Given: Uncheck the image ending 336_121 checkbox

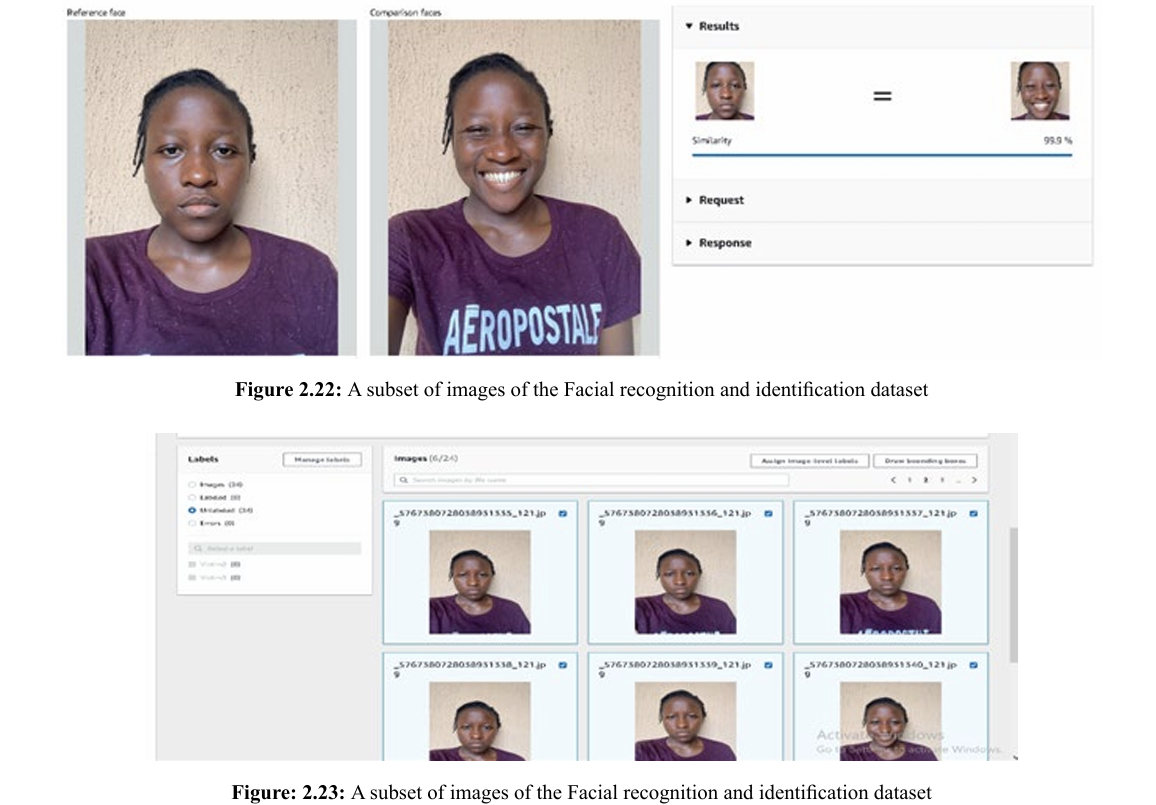Looking at the screenshot, I should [768, 513].
